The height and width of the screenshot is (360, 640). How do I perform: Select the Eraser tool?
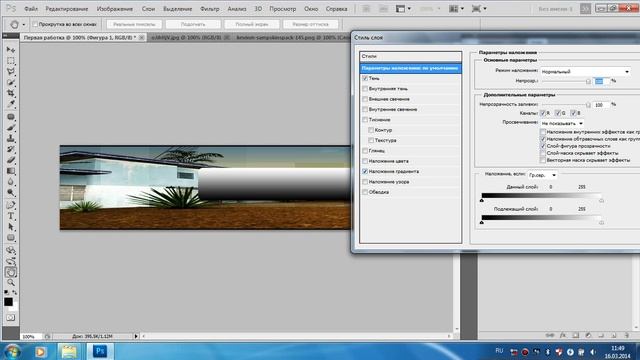[x=11, y=160]
